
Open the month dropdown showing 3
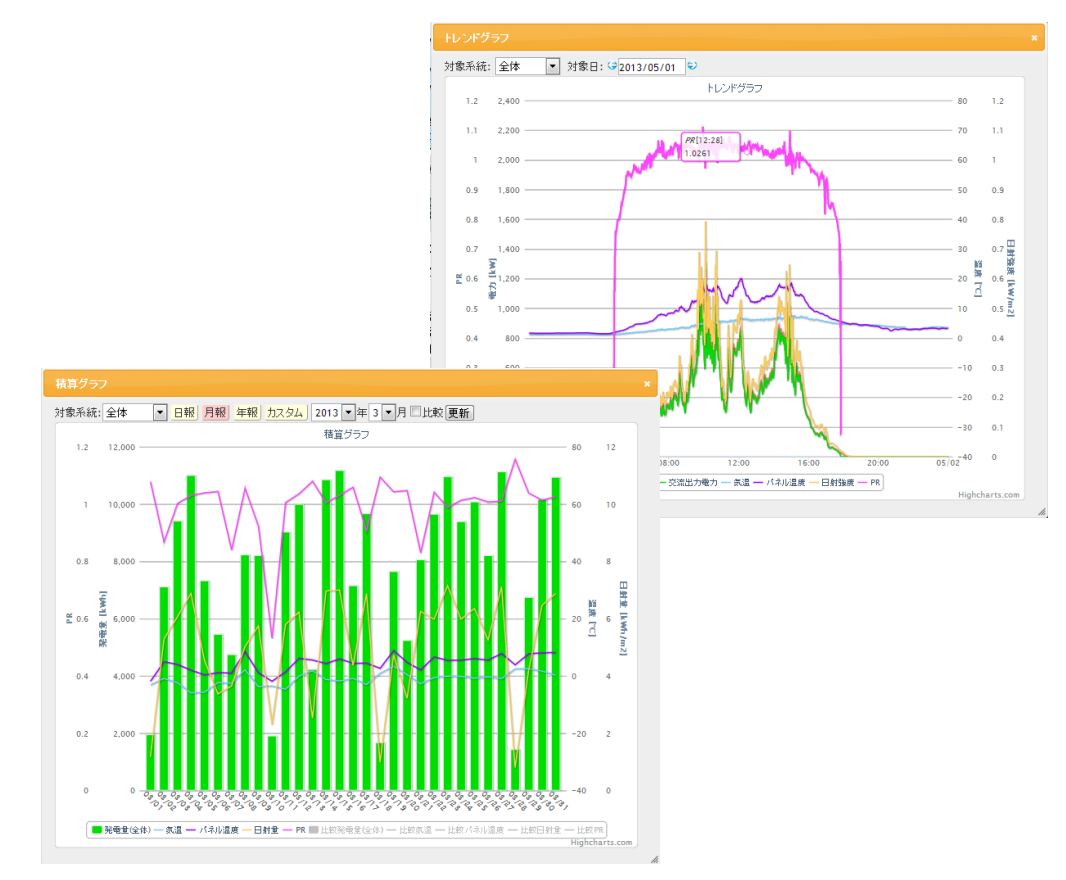pyautogui.click(x=388, y=412)
